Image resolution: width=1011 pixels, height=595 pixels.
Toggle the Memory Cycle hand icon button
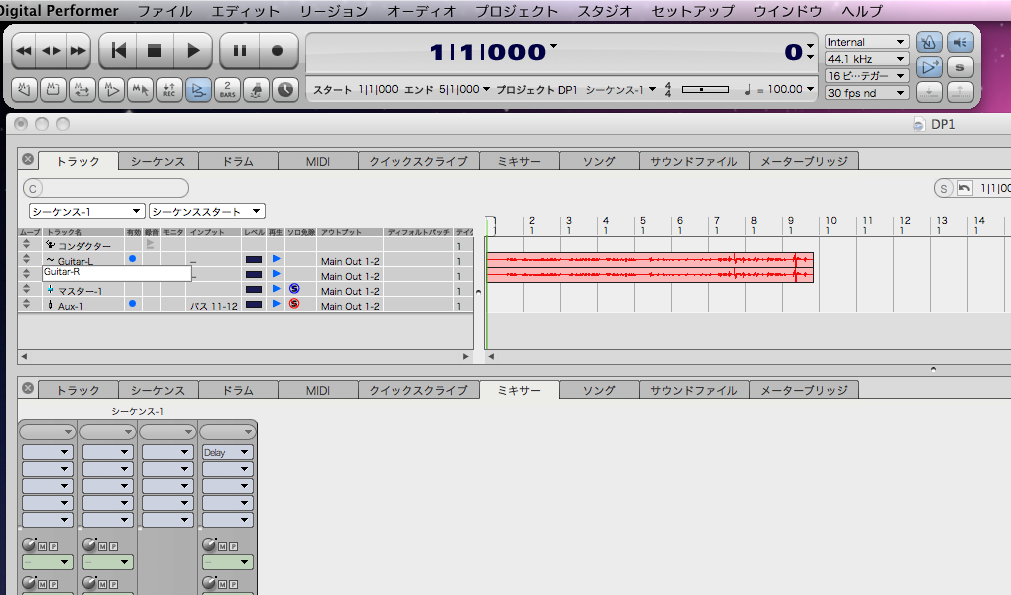pos(25,90)
